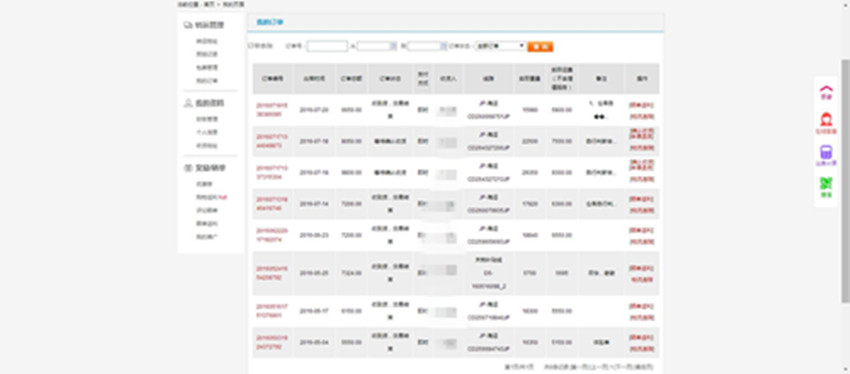Click the weight value 15980
Viewport: 850px width, 374px height.
click(529, 109)
